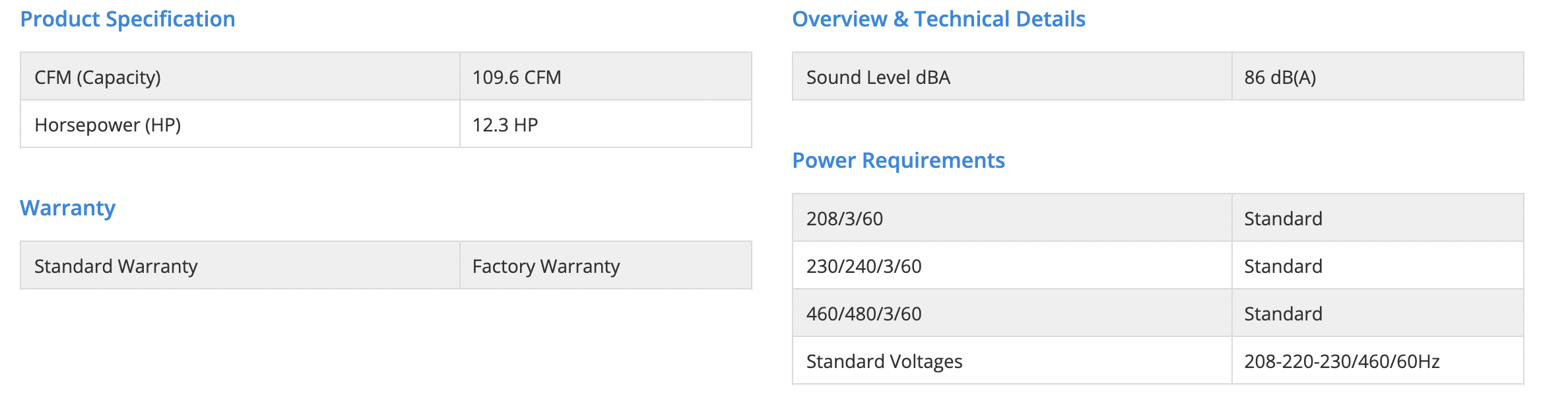1568x407 pixels.
Task: Click the Power Requirements heading
Action: 898,161
